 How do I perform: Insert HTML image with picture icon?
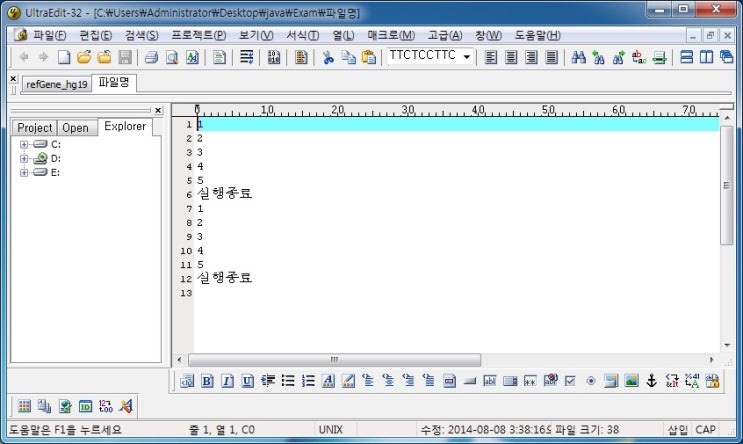coord(631,381)
